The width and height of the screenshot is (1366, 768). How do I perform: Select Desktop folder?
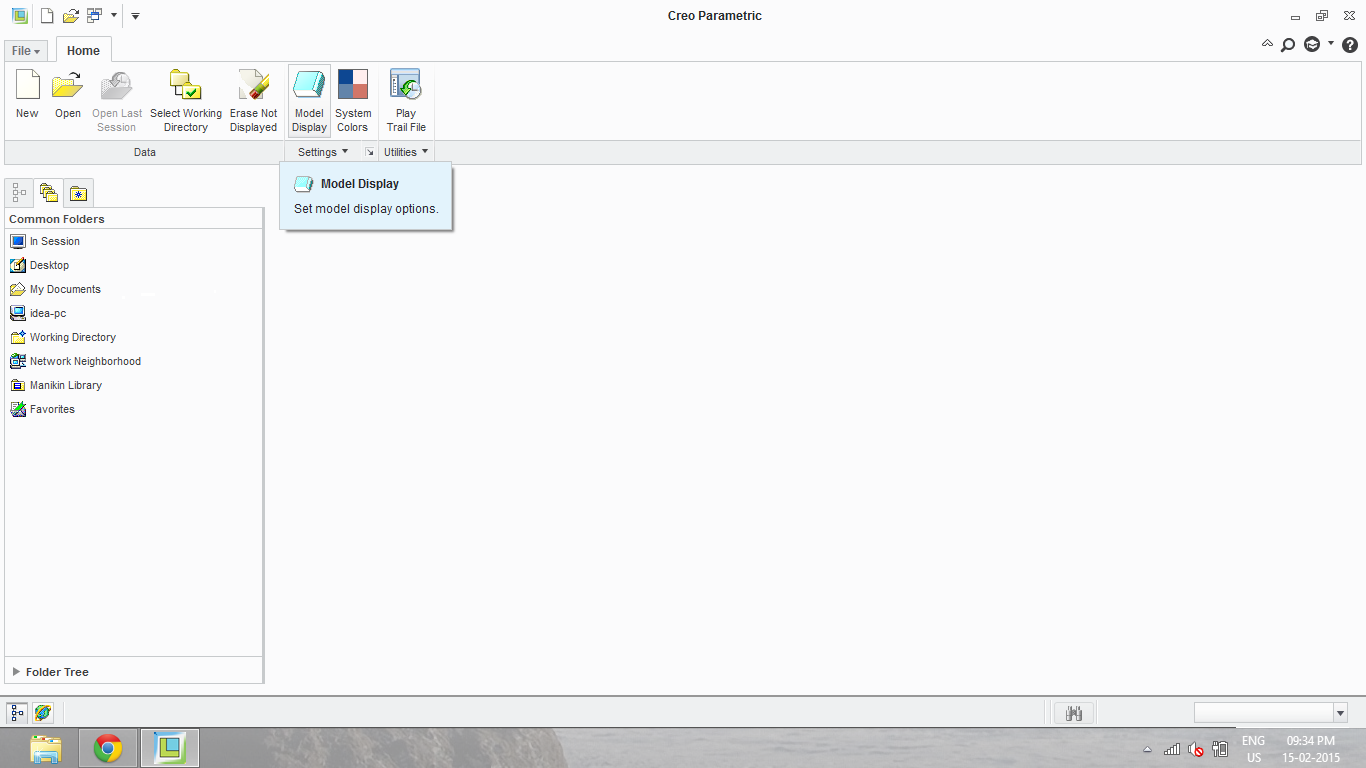[39, 265]
